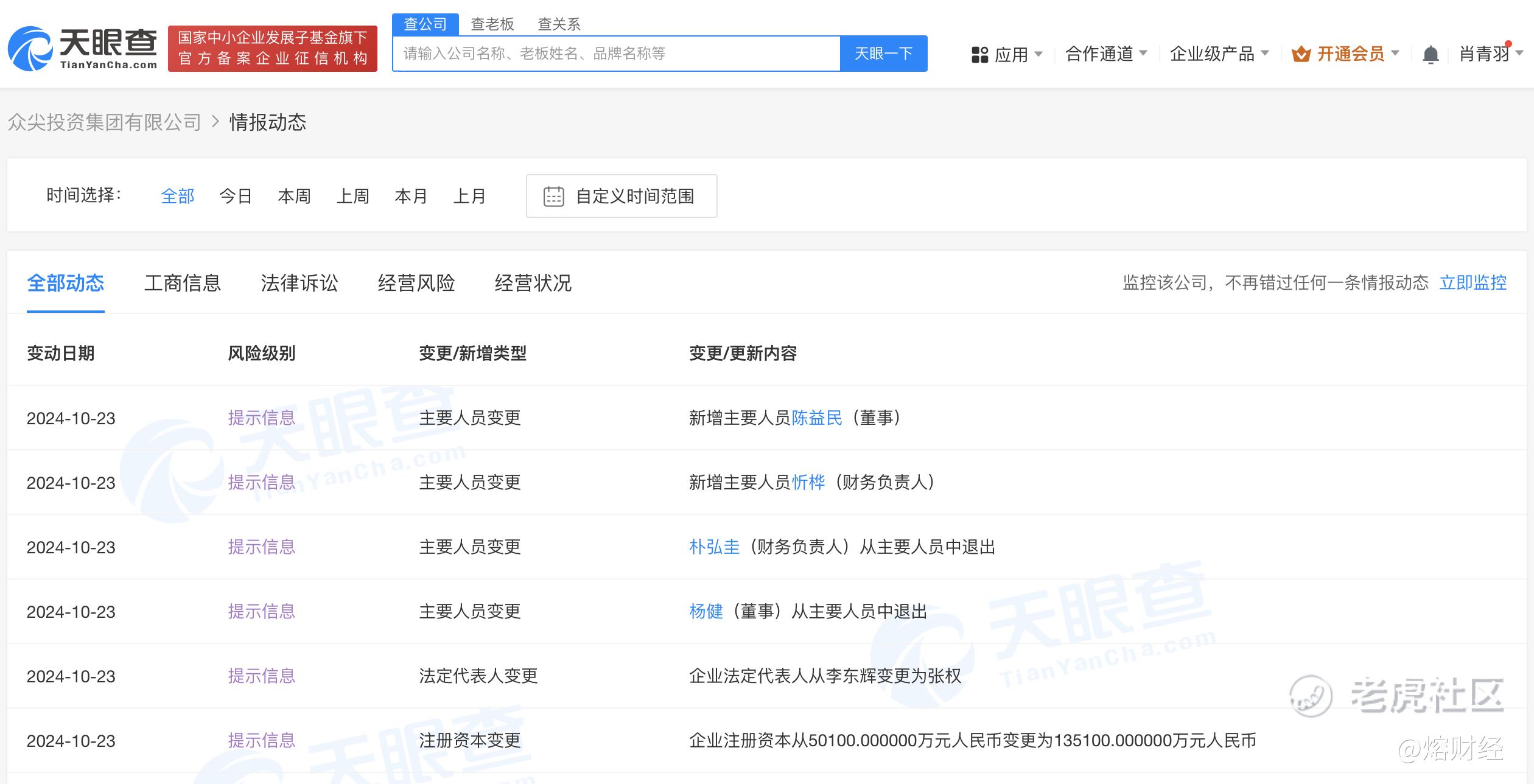Click the 变更/更新内容 column header
This screenshot has height=784, width=1534.
point(743,353)
